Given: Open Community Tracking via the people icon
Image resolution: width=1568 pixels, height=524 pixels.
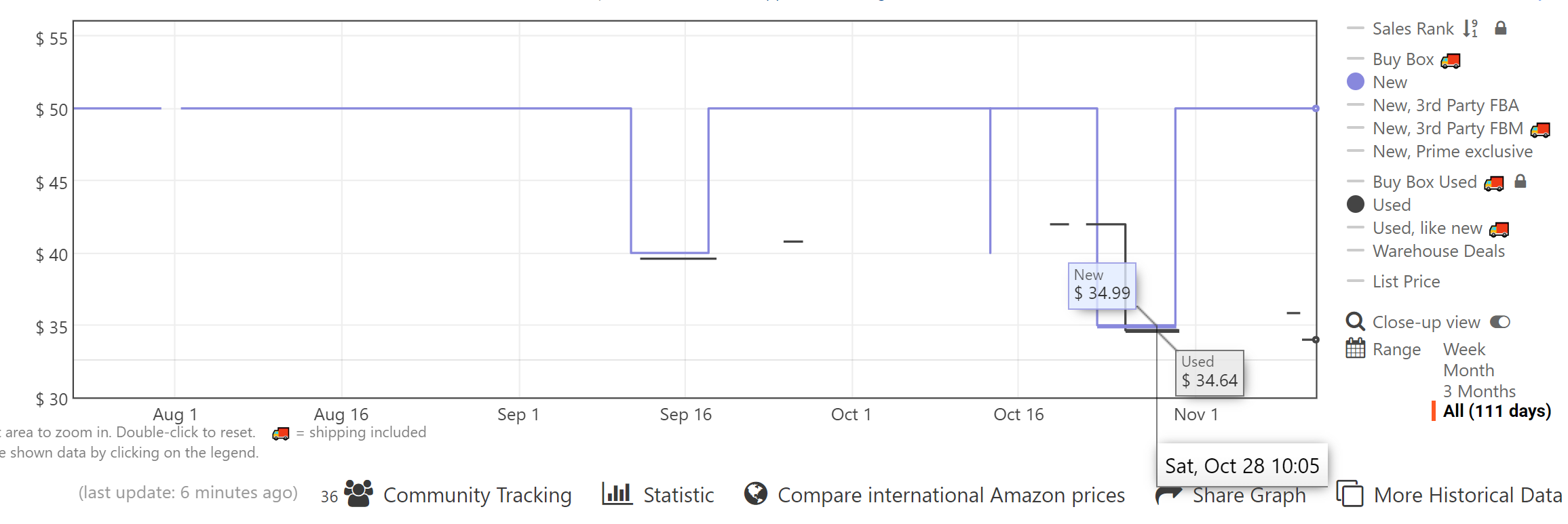Looking at the screenshot, I should point(358,495).
